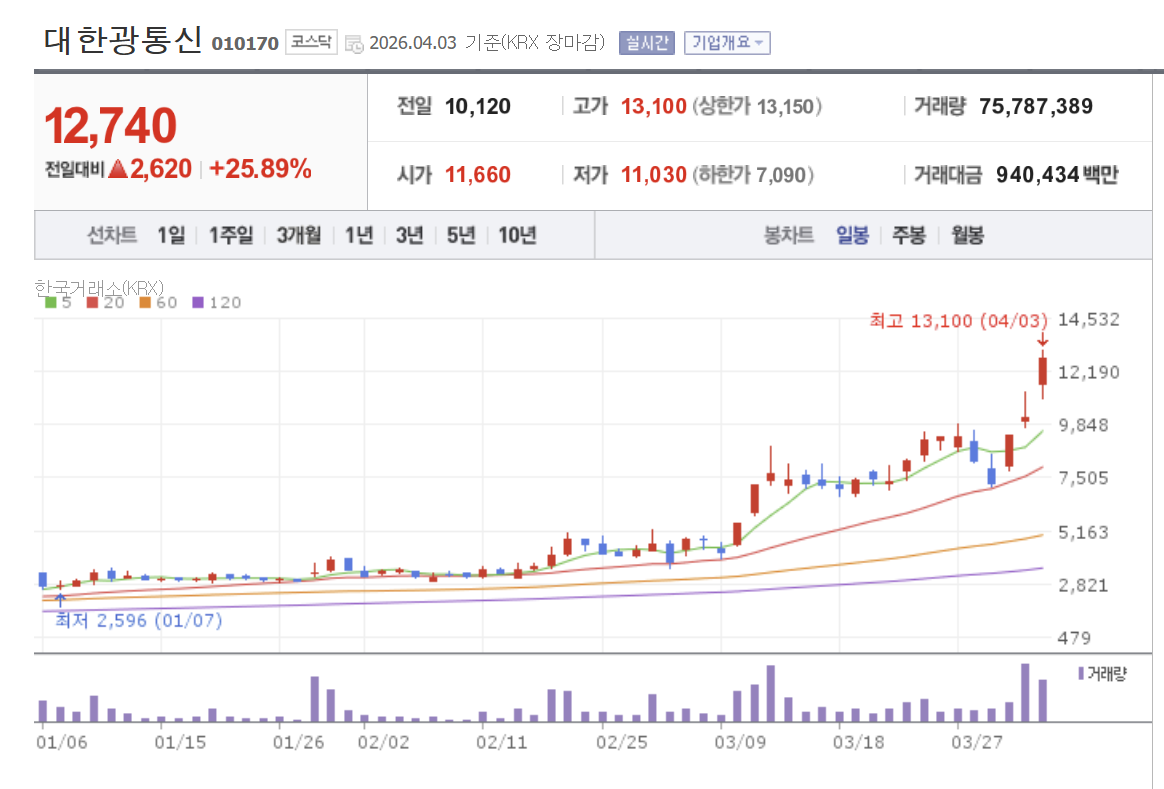Image resolution: width=1164 pixels, height=789 pixels.
Task: Click the 상한가 13,150 upper limit text
Action: coord(757,106)
